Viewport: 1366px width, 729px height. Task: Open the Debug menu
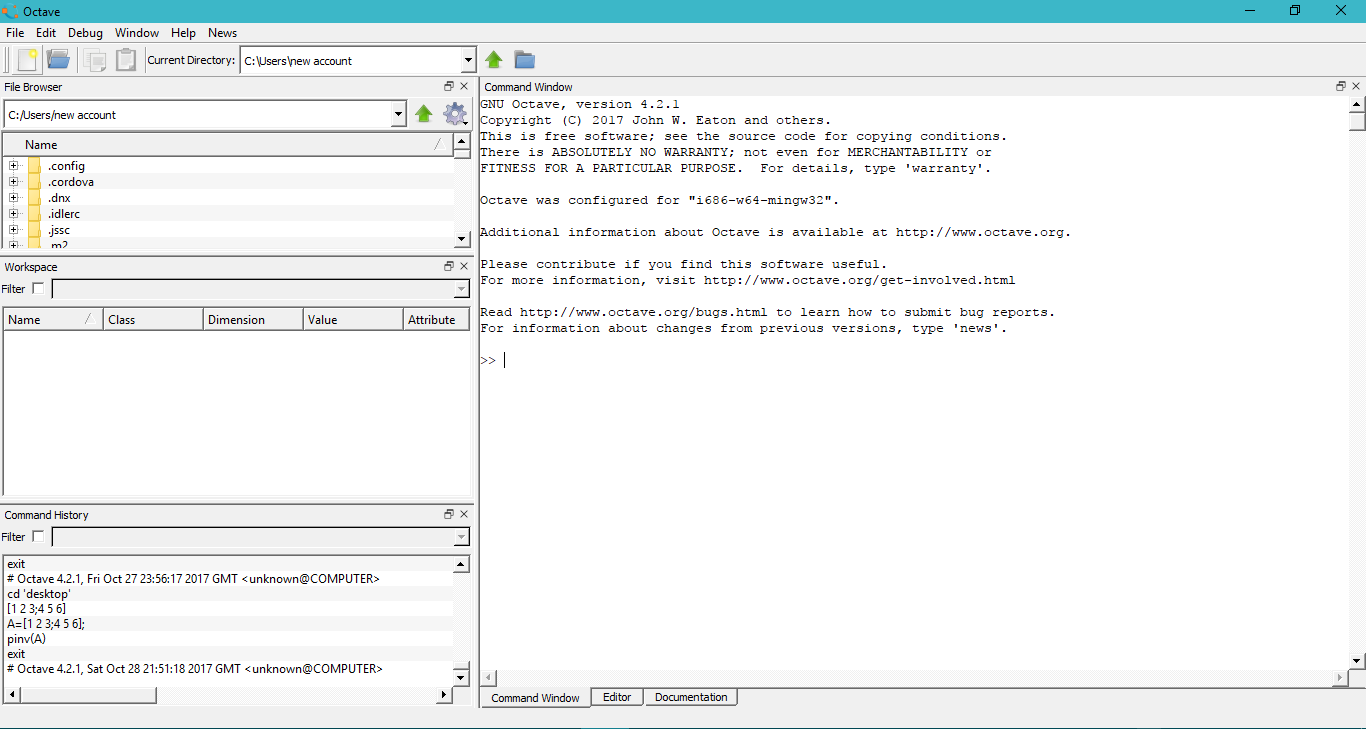pyautogui.click(x=85, y=32)
